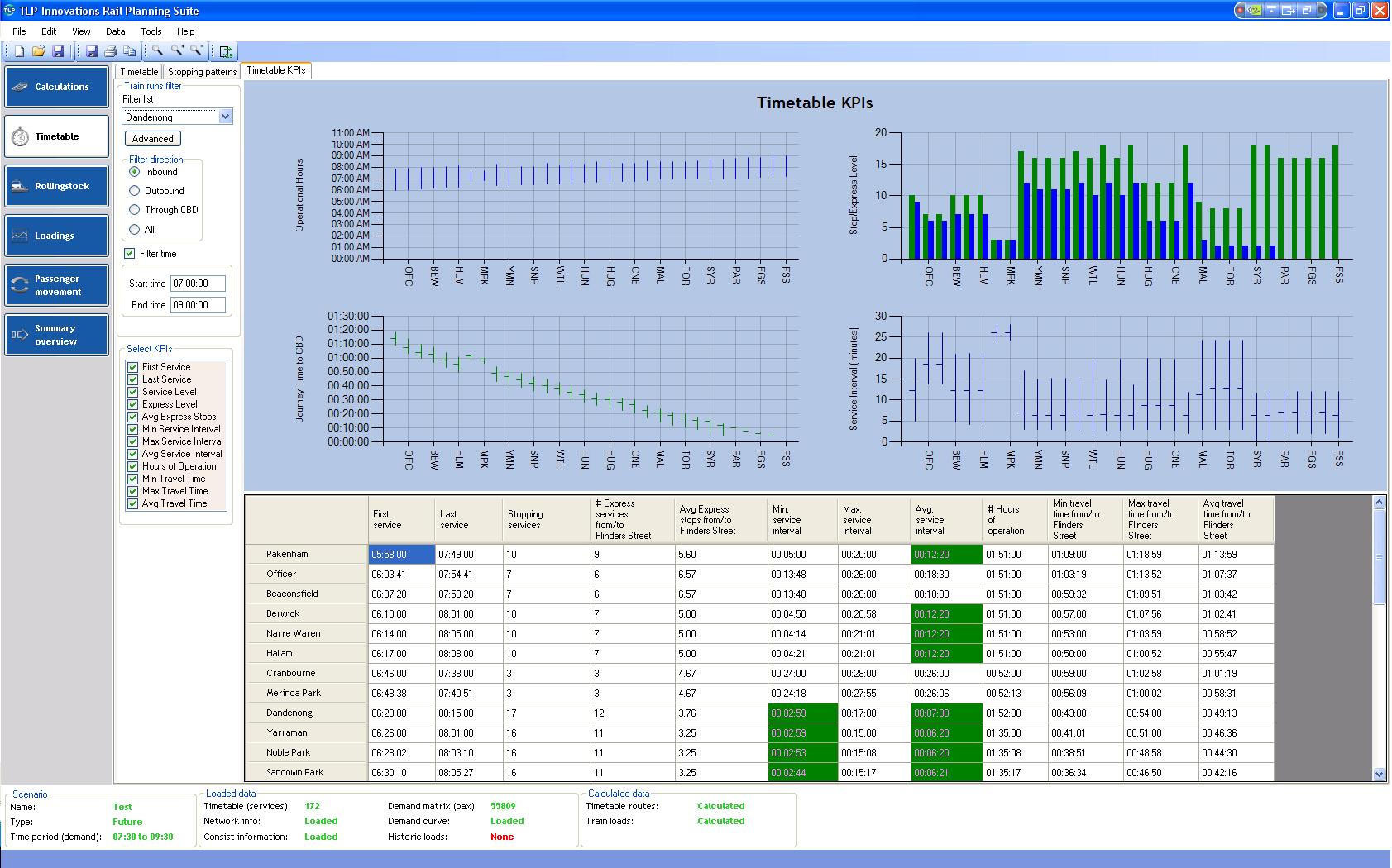
Task: Click the first Save floppy disk icon
Action: point(58,51)
